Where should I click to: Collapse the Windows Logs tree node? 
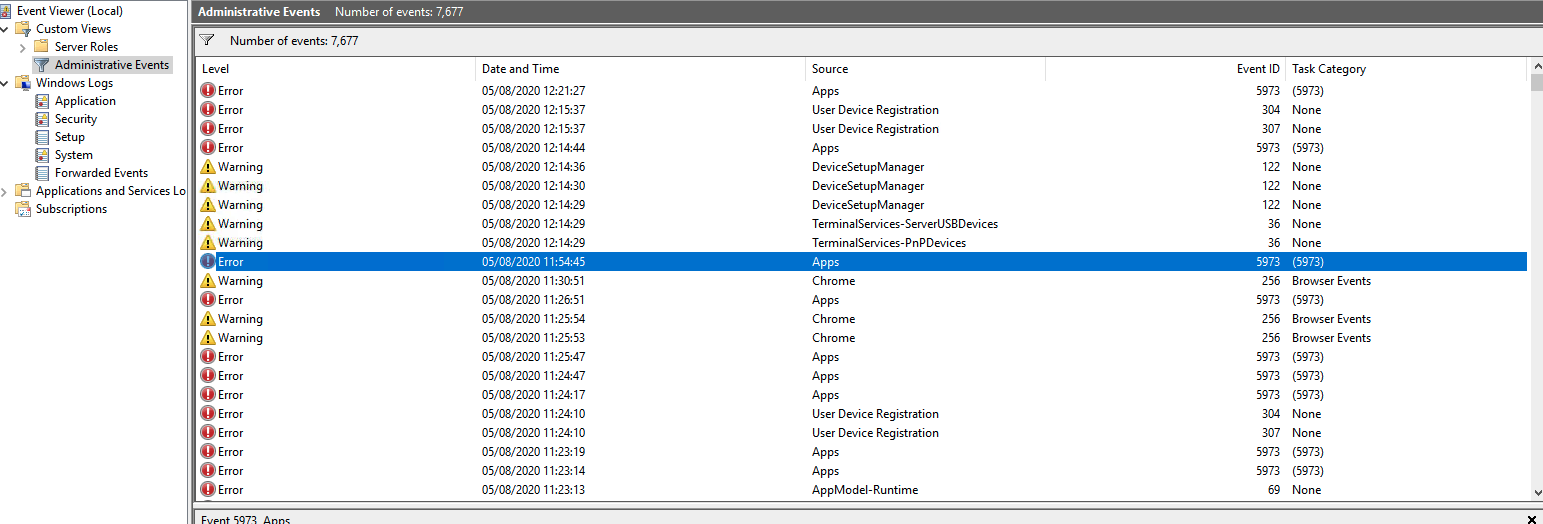click(x=4, y=83)
